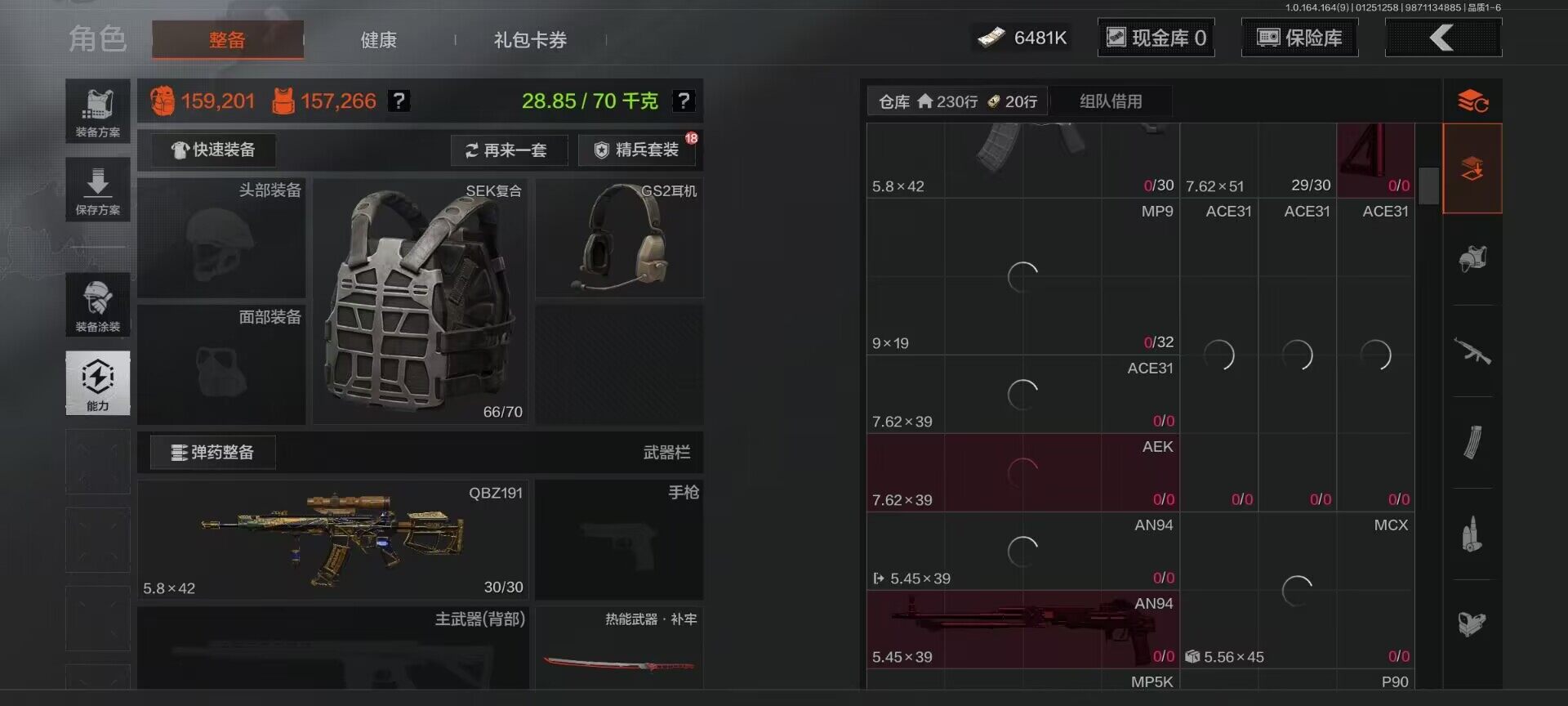This screenshot has height=706, width=1568.
Task: Open the 精兵套装 button
Action: coord(637,150)
